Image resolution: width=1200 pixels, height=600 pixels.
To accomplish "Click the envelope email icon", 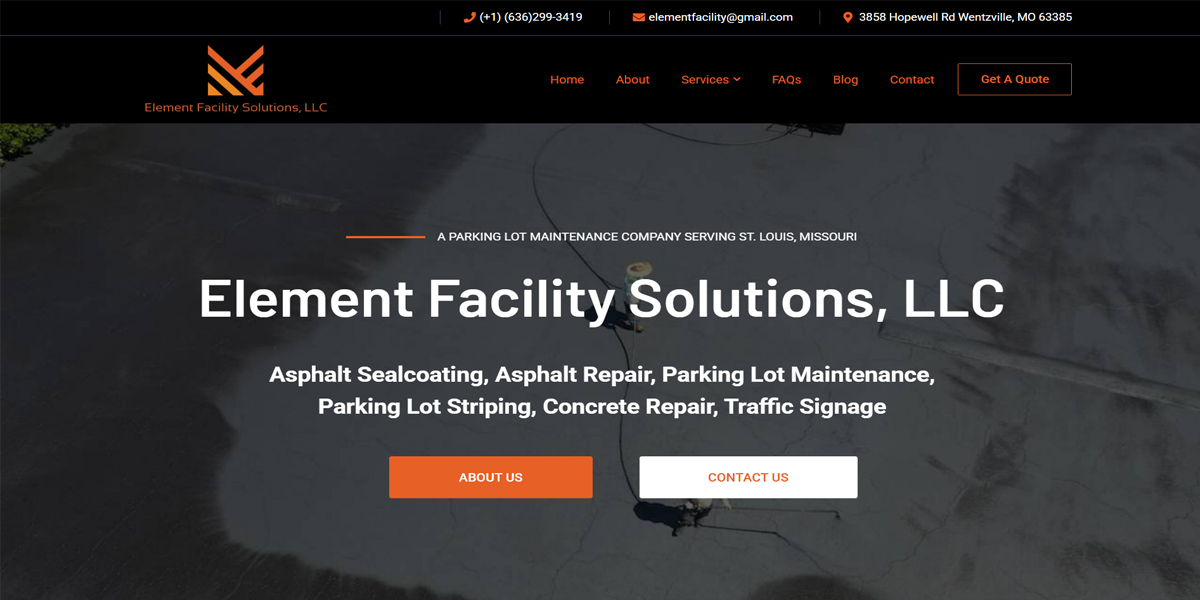I will tap(639, 17).
